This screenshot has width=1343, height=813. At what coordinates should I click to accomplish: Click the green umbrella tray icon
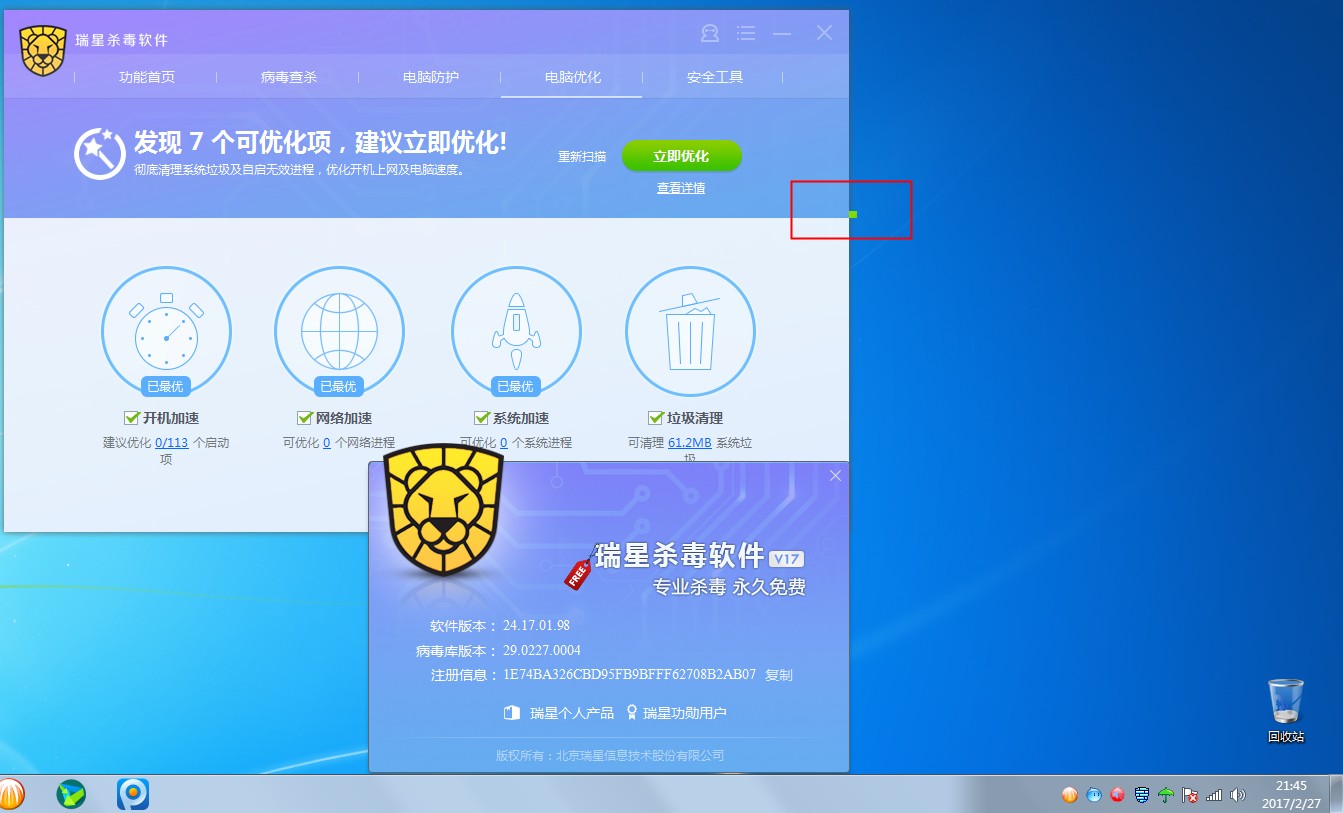(1166, 796)
